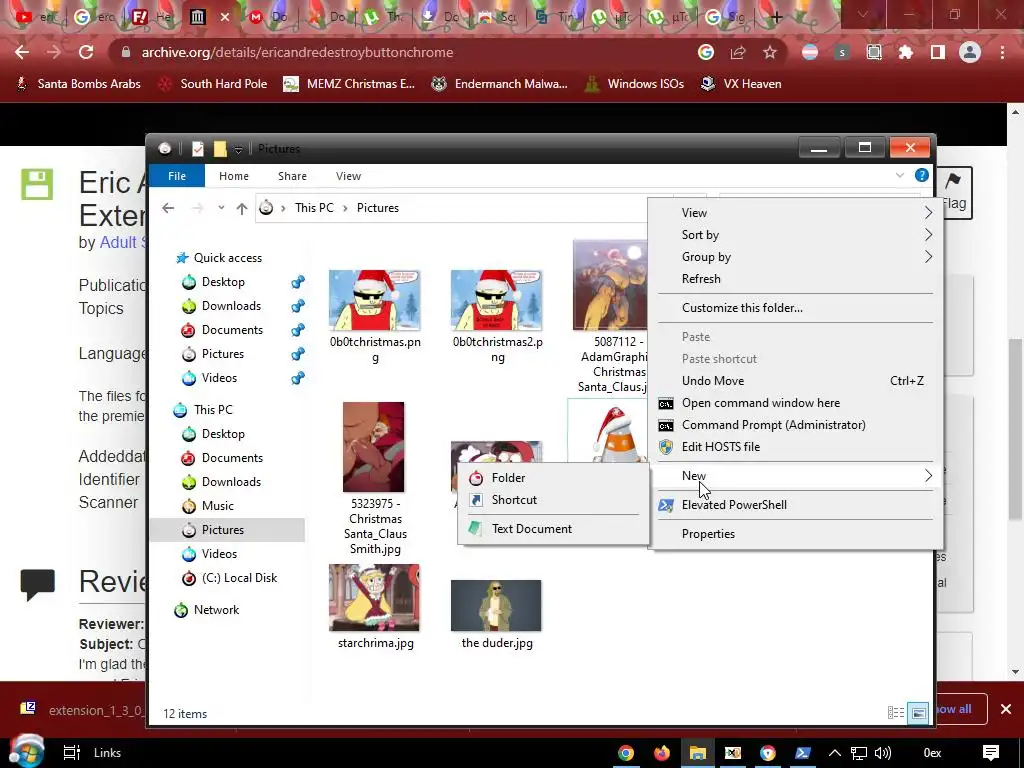The width and height of the screenshot is (1024, 768).
Task: Open the PowerShell taskbar icon
Action: point(803,753)
